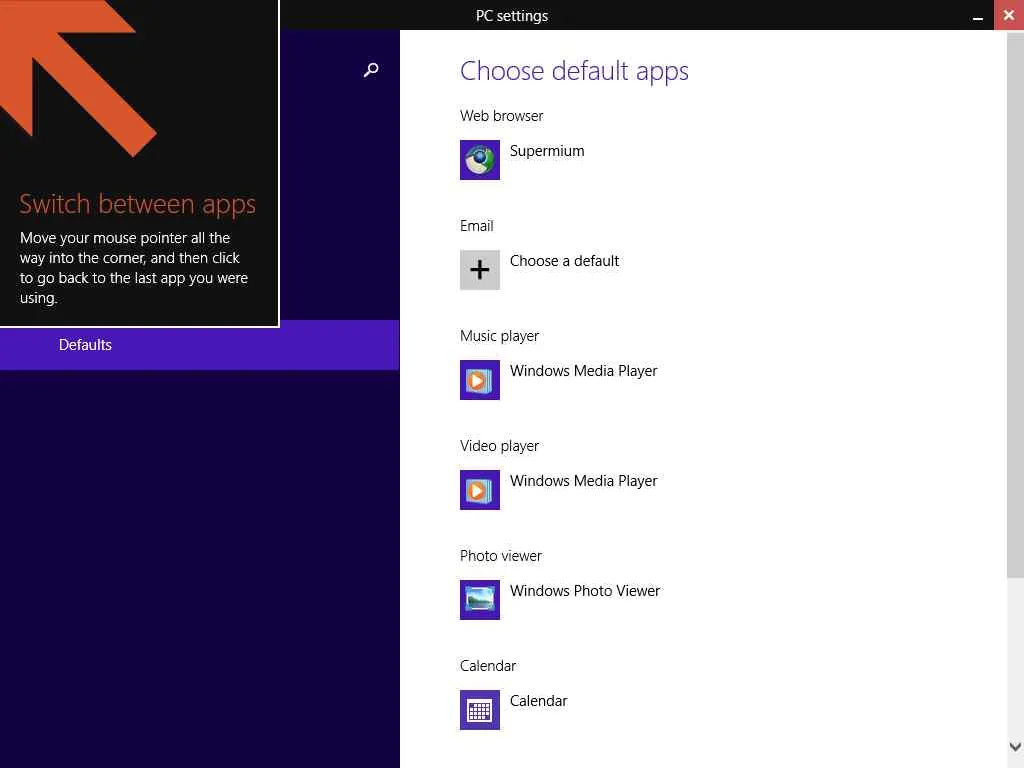Screen dimensions: 1024x768
Task: Click the Calendar app icon
Action: [479, 710]
